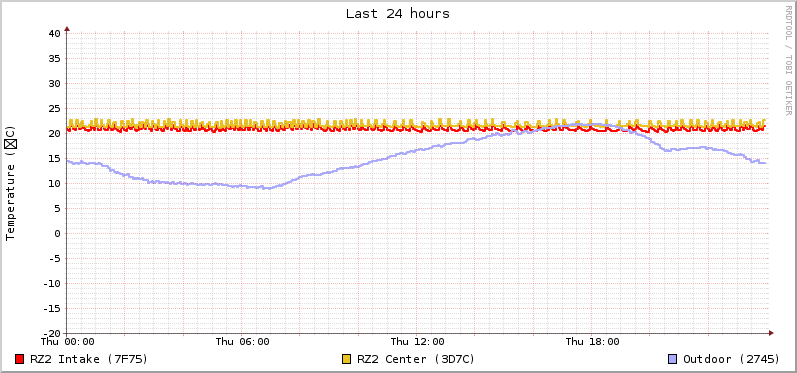Screen dimensions: 797x373
Task: Click the 'Thu 06:00' x-axis label
Action: tap(242, 341)
